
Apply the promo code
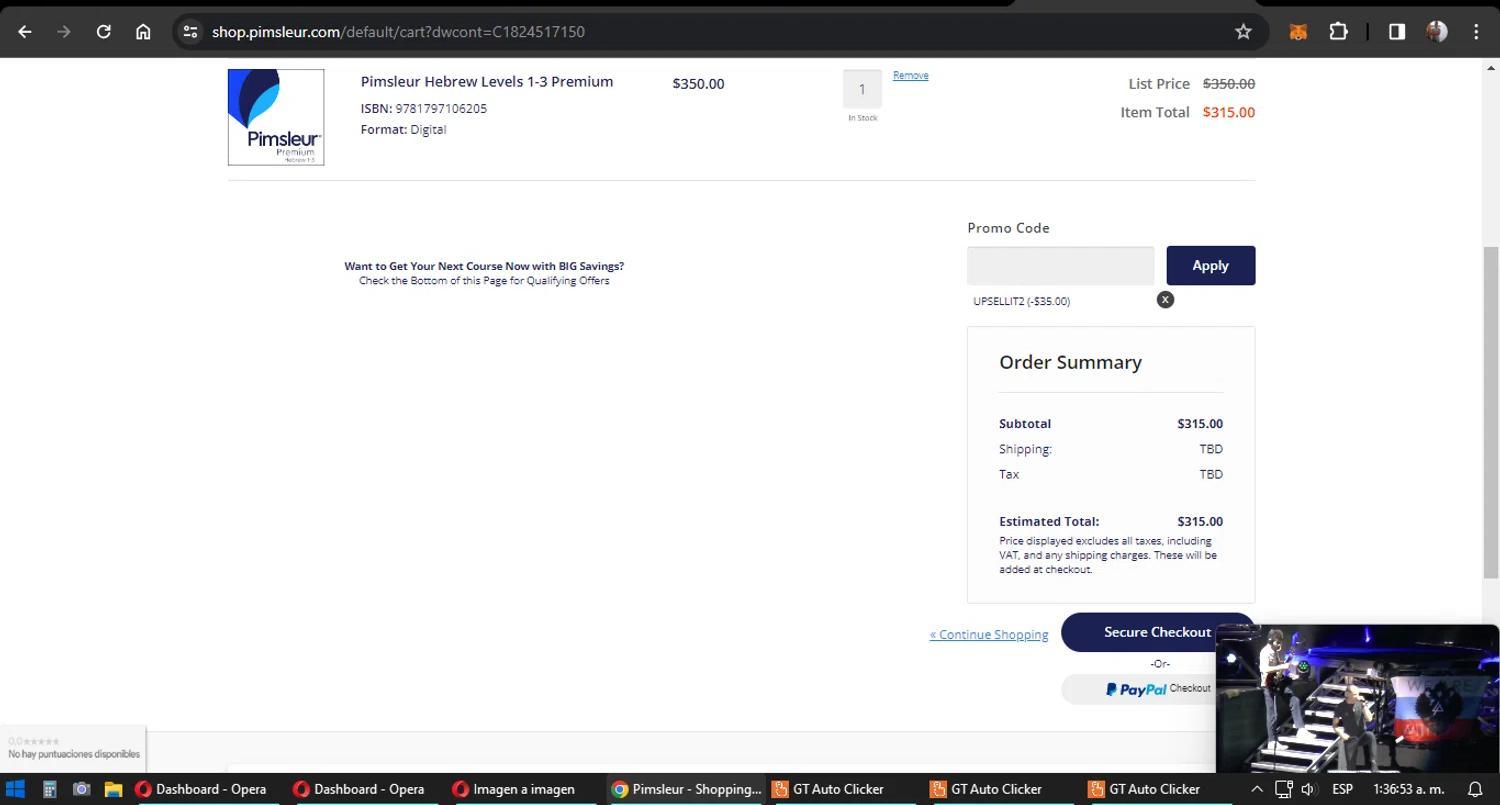pyautogui.click(x=1210, y=266)
